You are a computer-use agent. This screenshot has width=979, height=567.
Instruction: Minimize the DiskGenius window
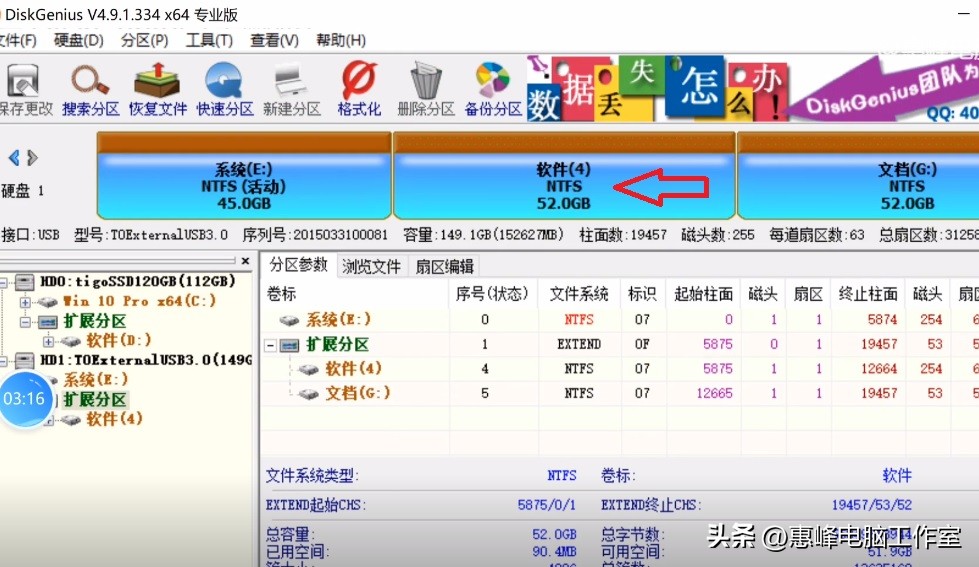click(964, 12)
